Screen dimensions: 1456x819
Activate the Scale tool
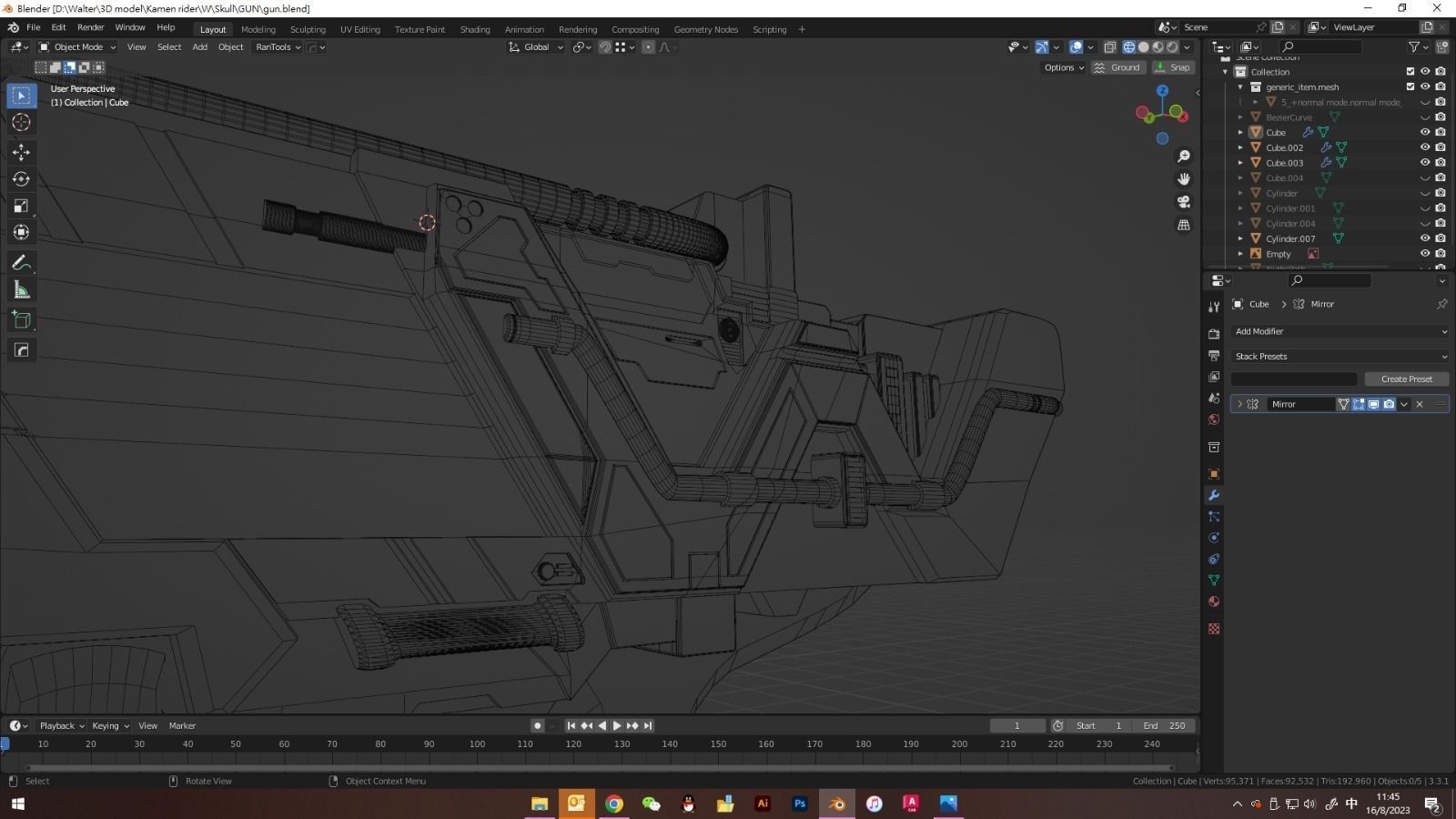(21, 207)
